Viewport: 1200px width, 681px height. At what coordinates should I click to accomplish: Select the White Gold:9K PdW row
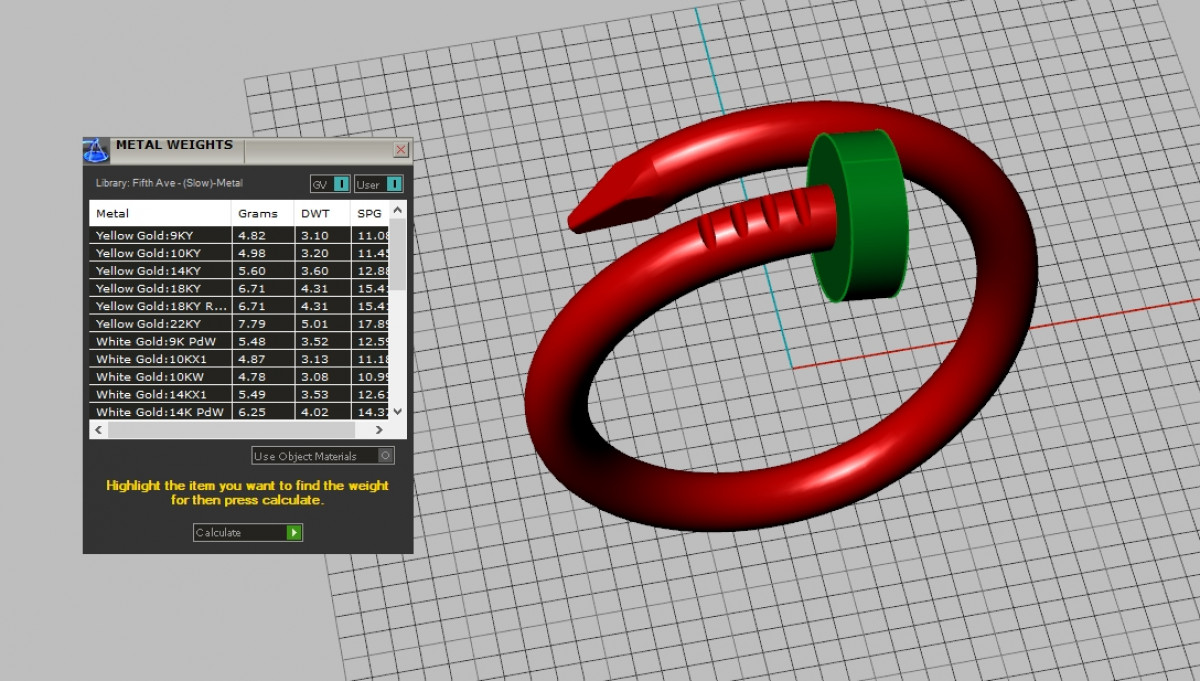click(160, 342)
